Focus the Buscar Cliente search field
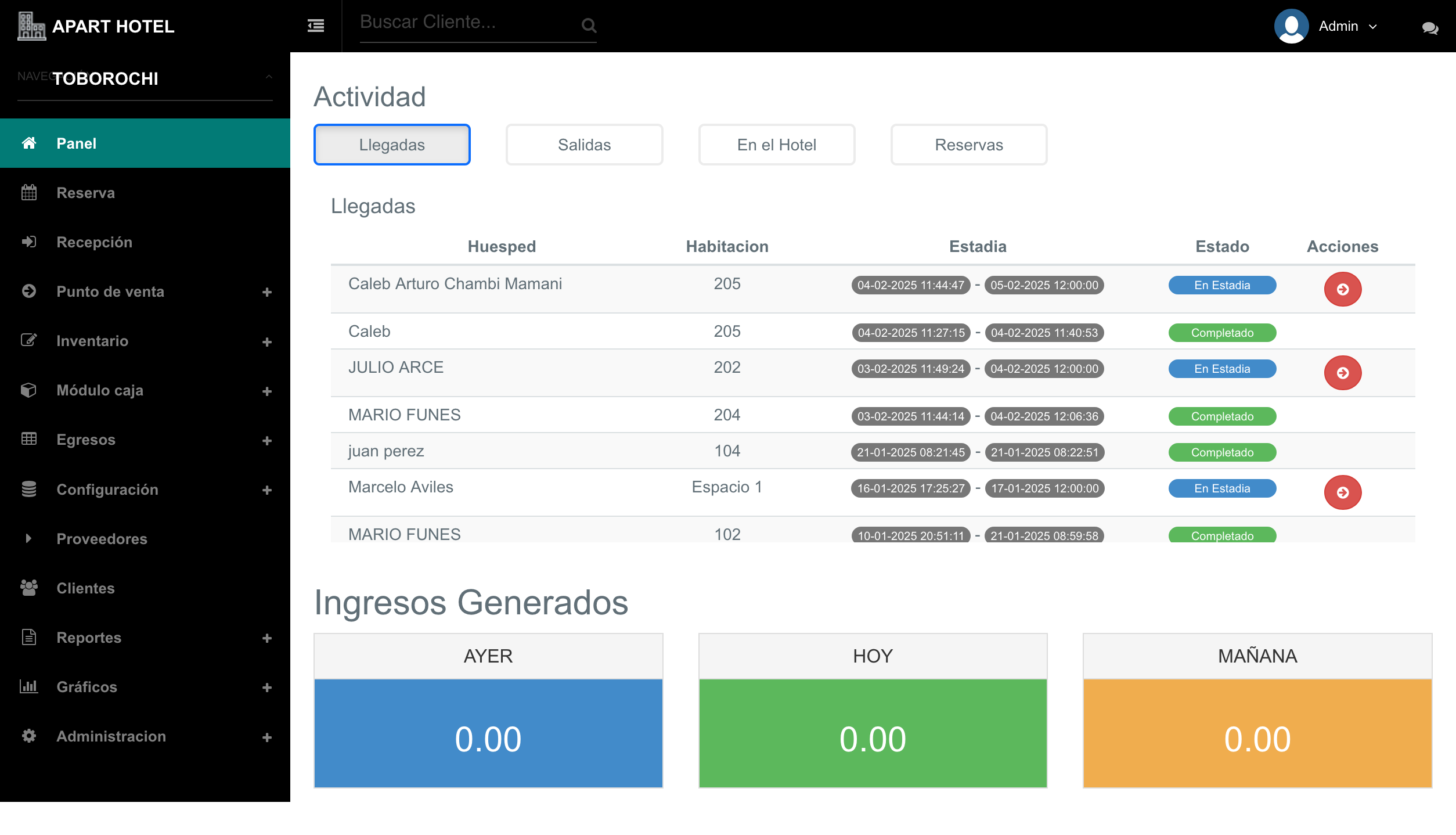Viewport: 1456px width, 835px height. 464,23
